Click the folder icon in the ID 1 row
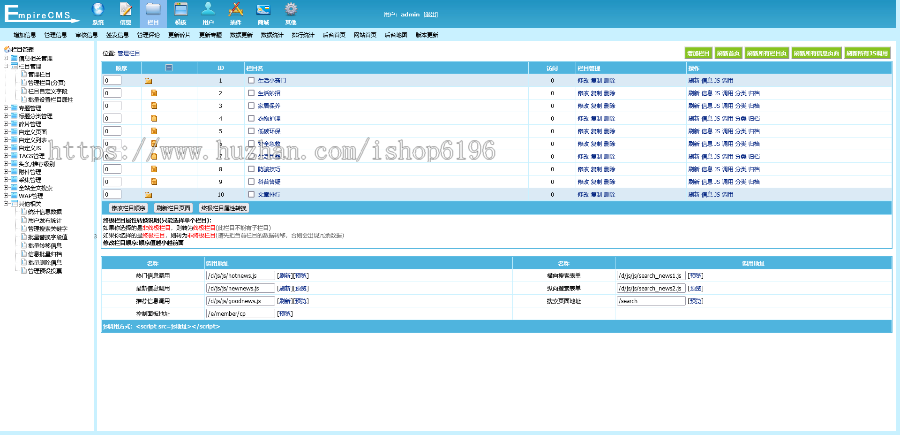This screenshot has width=900, height=435. coord(148,81)
